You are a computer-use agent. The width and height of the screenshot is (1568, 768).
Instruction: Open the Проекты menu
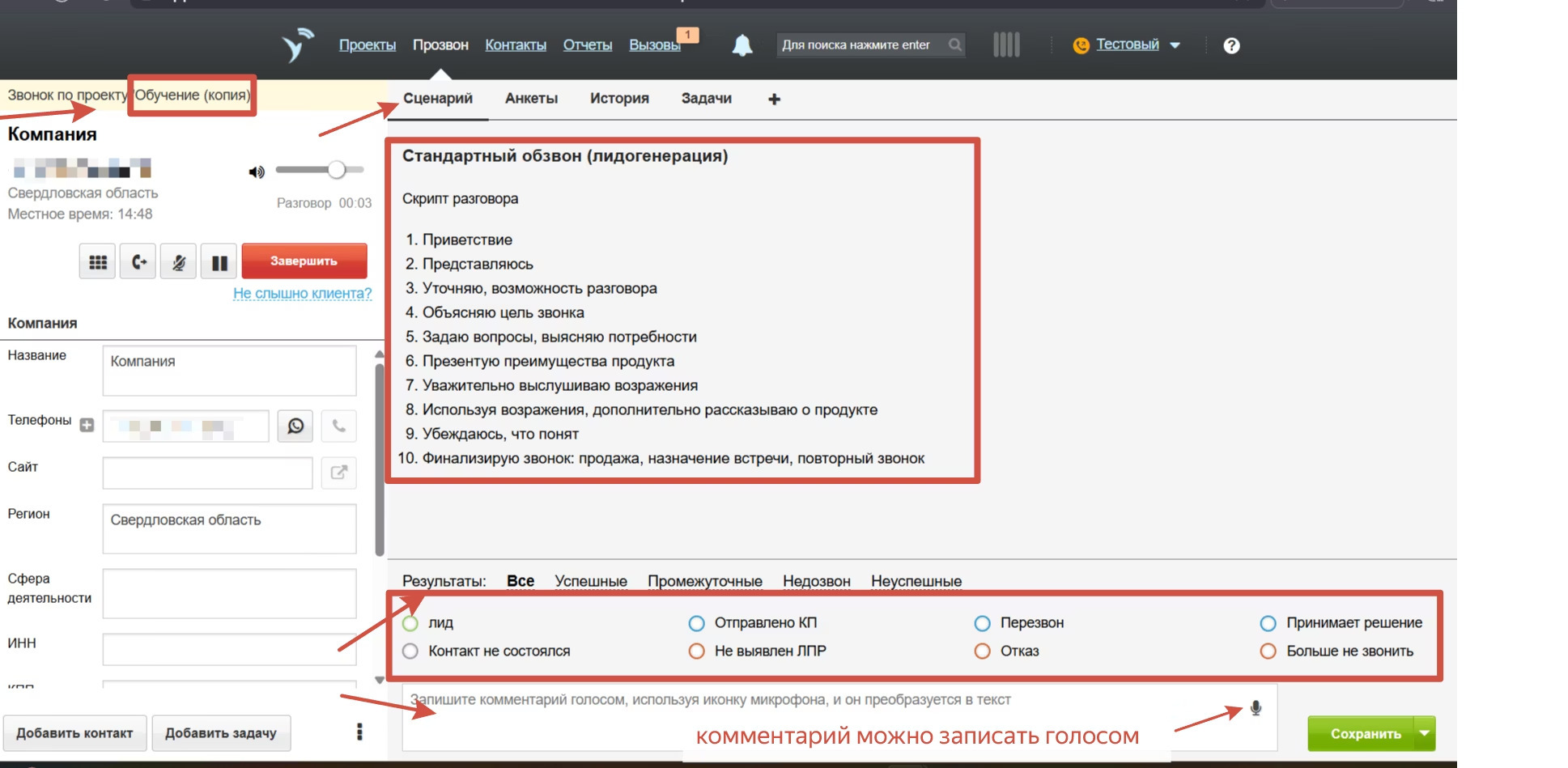click(x=368, y=45)
